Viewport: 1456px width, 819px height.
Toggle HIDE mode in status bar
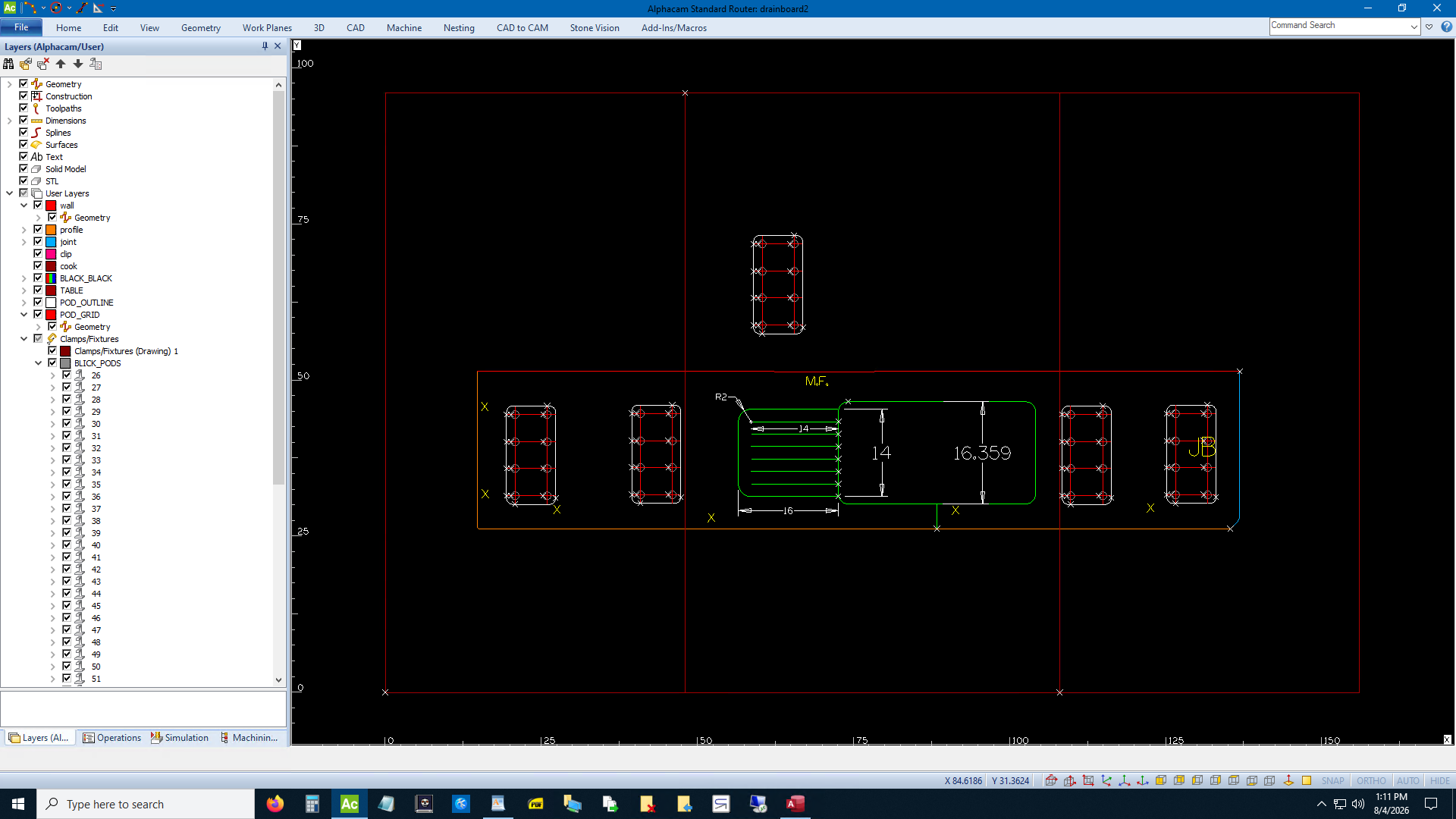click(1439, 780)
